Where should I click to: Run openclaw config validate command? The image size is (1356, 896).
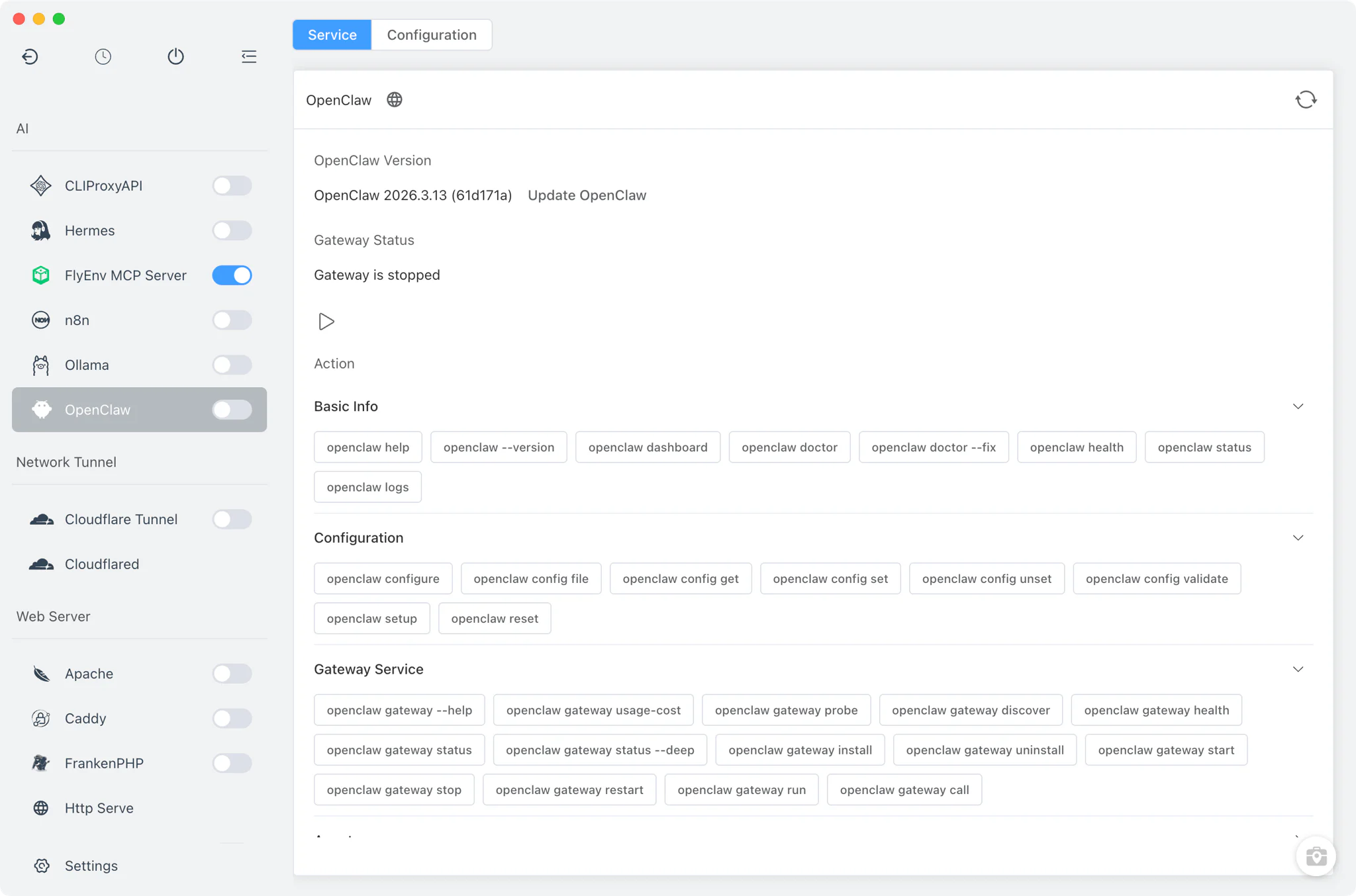click(x=1157, y=578)
